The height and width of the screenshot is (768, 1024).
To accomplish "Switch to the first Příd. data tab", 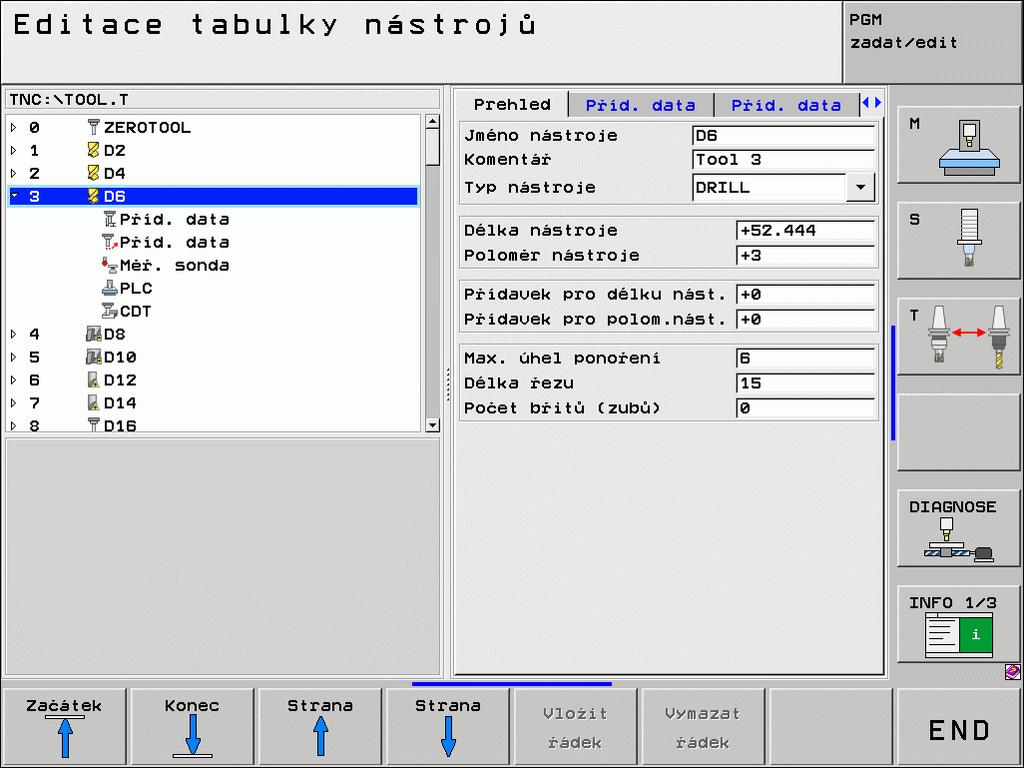I will (641, 105).
